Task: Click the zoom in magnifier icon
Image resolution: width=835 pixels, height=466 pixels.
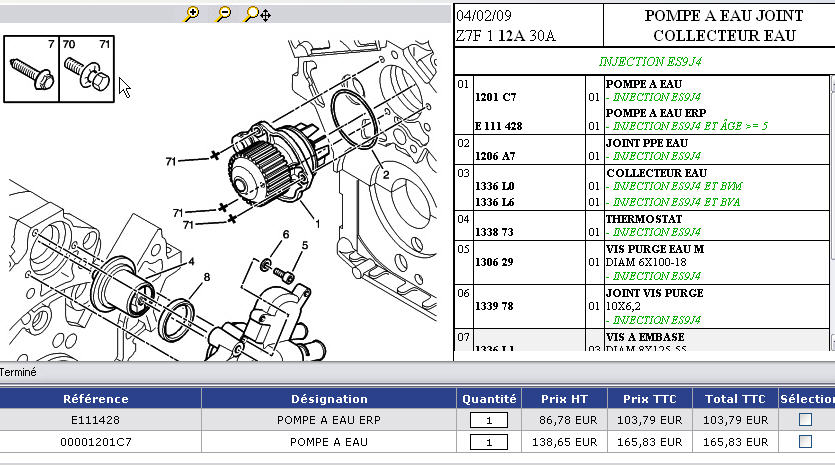Action: pos(192,14)
